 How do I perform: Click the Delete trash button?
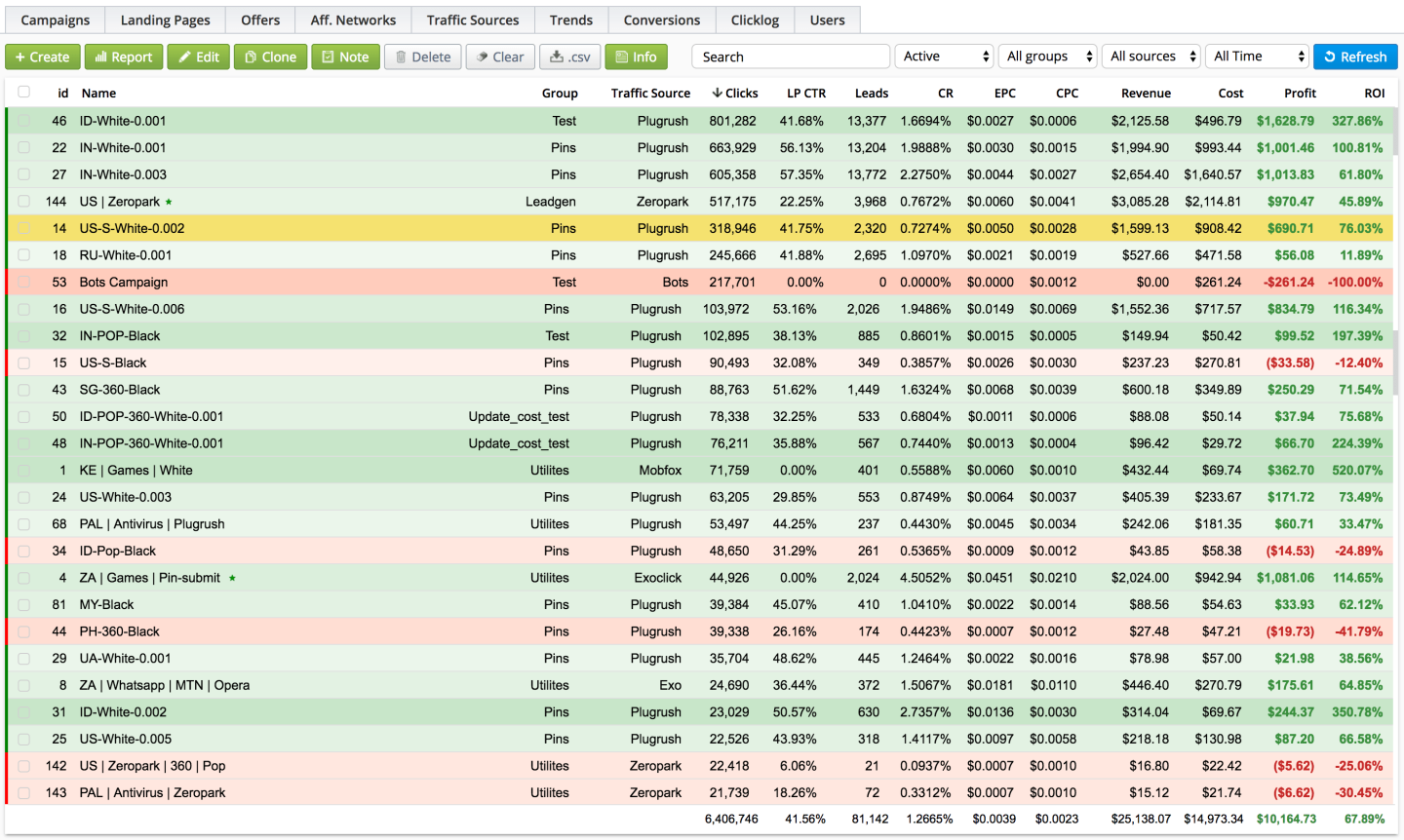(422, 57)
